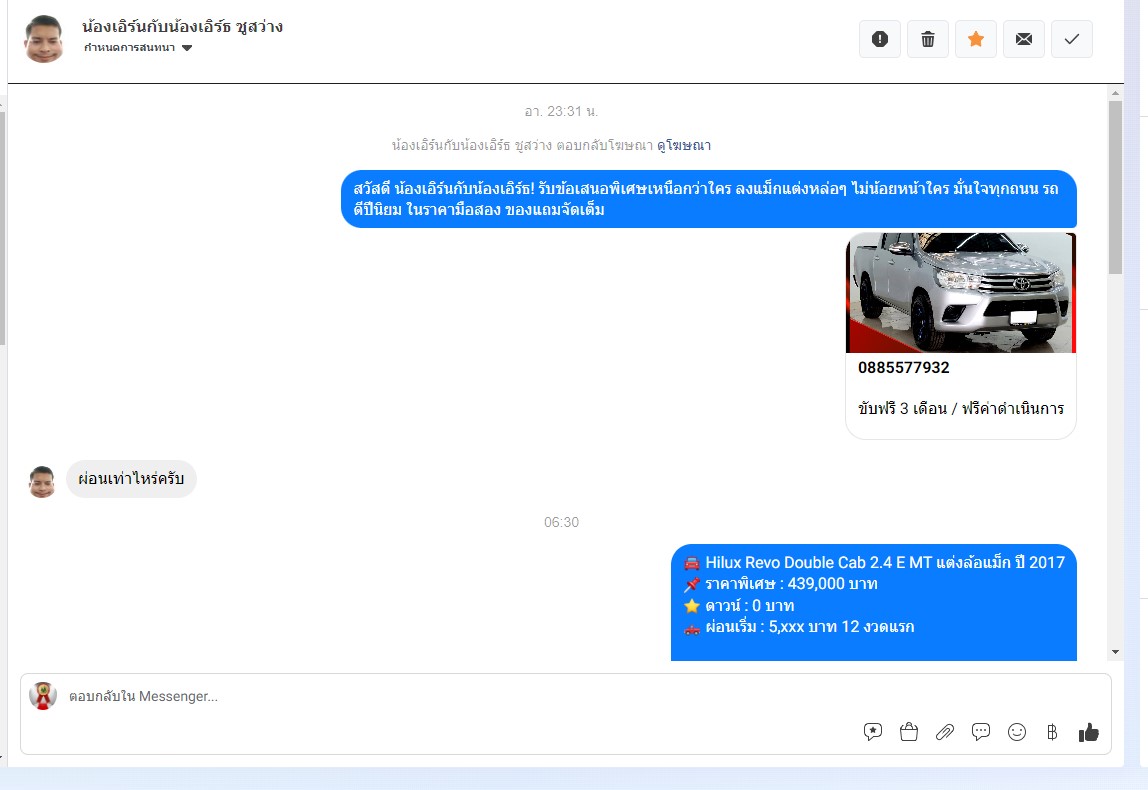The width and height of the screenshot is (1148, 790).
Task: Mark conversation done with checkmark icon
Action: 1072,39
